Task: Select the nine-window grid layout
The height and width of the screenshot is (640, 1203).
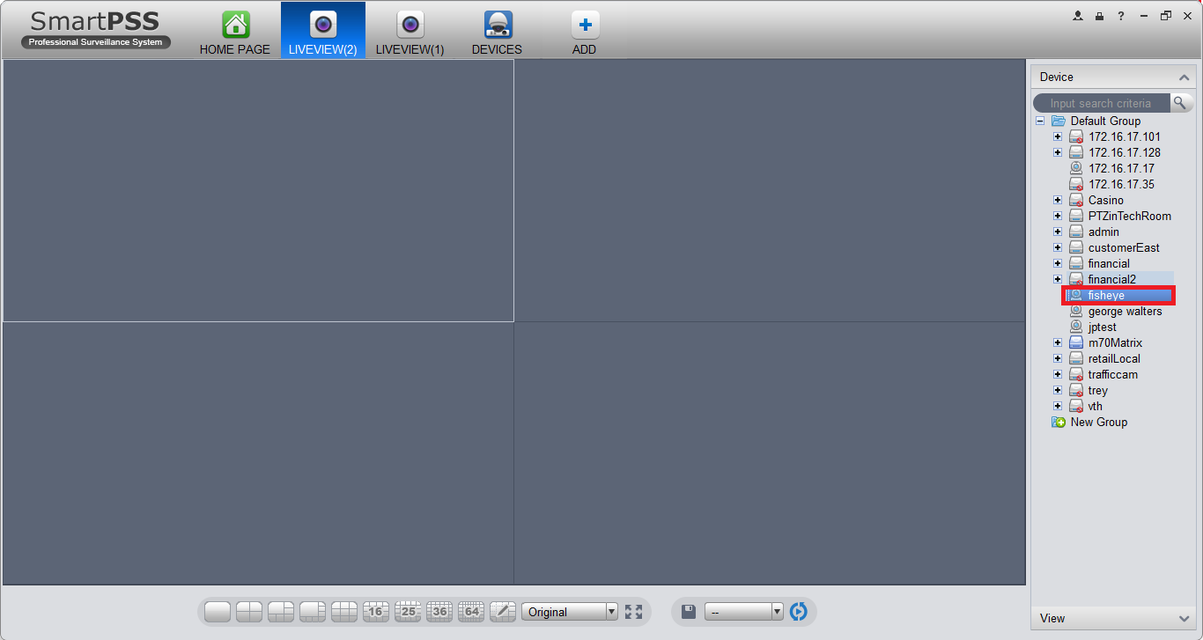Action: tap(344, 612)
